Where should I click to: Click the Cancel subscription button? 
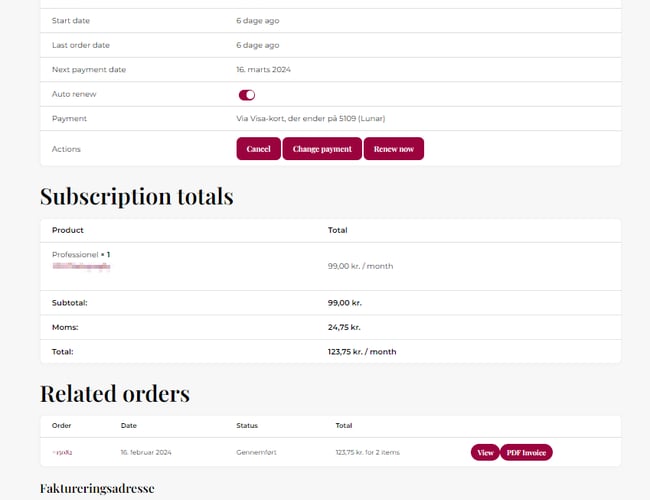(258, 149)
